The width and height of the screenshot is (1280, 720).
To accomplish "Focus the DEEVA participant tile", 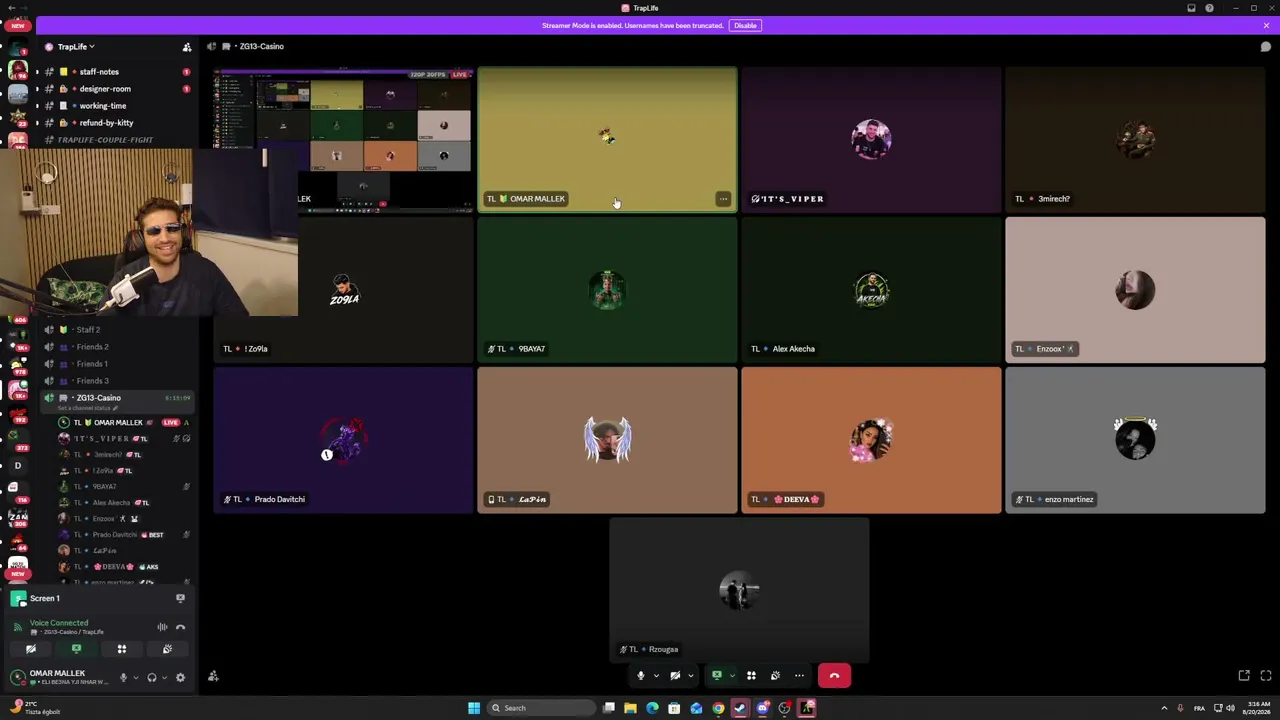I will [871, 440].
